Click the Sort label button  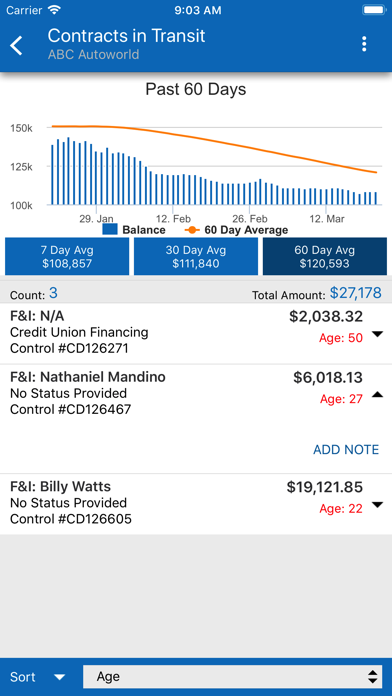coord(23,677)
